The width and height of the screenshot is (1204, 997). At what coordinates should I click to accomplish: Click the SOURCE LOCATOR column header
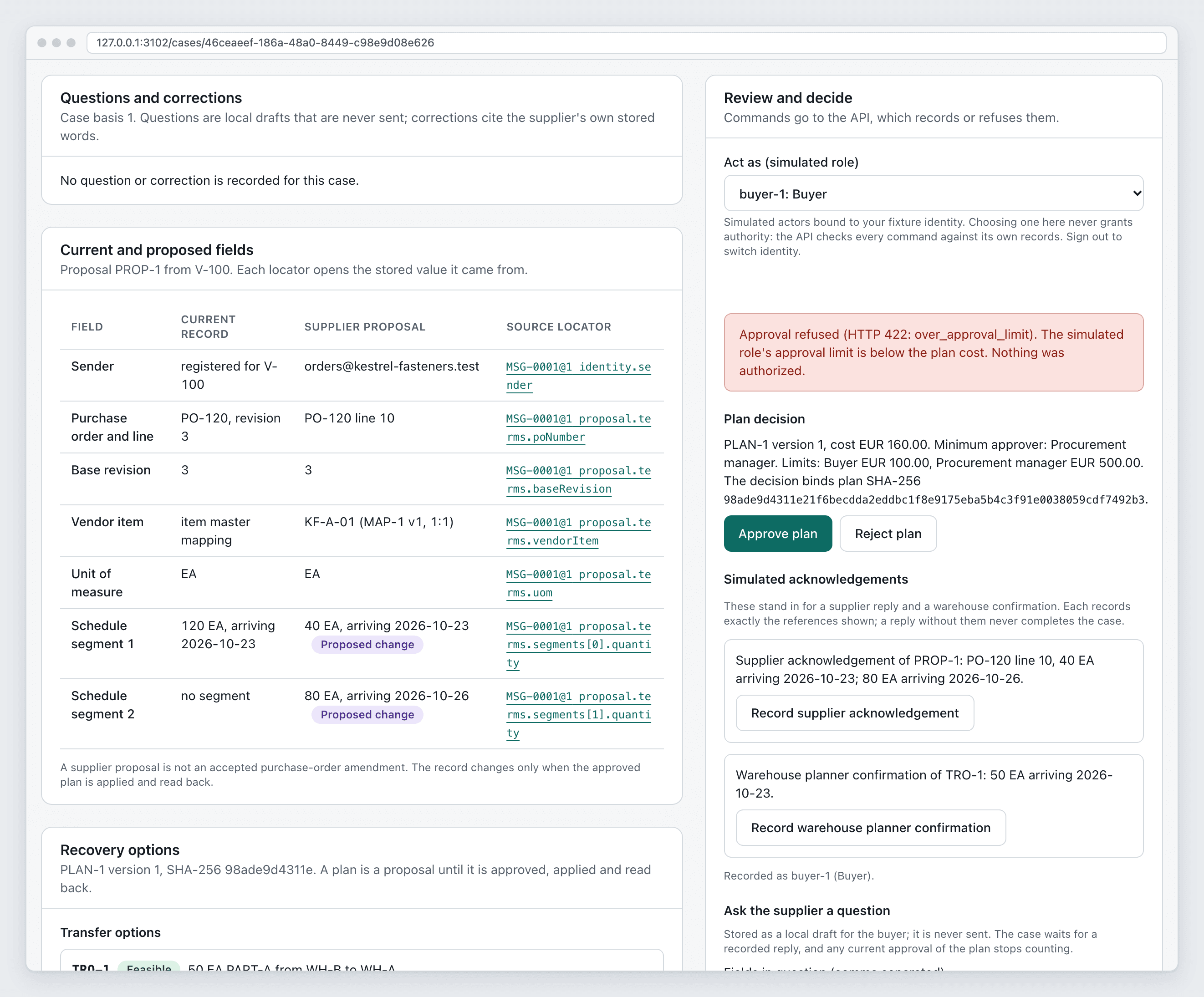[x=558, y=327]
